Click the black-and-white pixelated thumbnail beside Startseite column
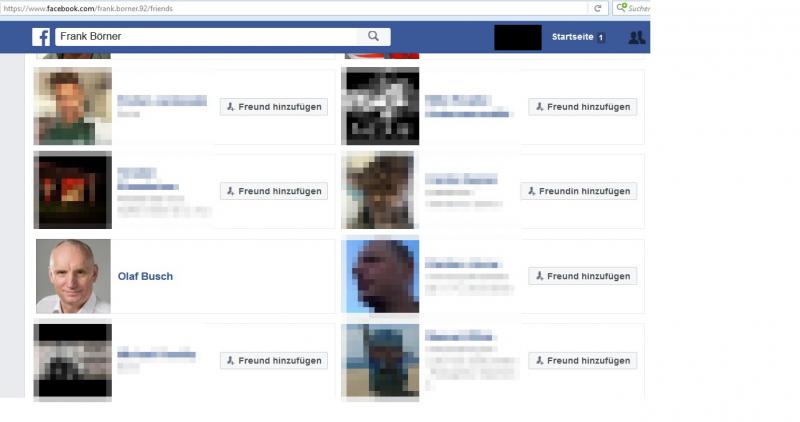Screen dimensions: 800x422 coord(380,106)
